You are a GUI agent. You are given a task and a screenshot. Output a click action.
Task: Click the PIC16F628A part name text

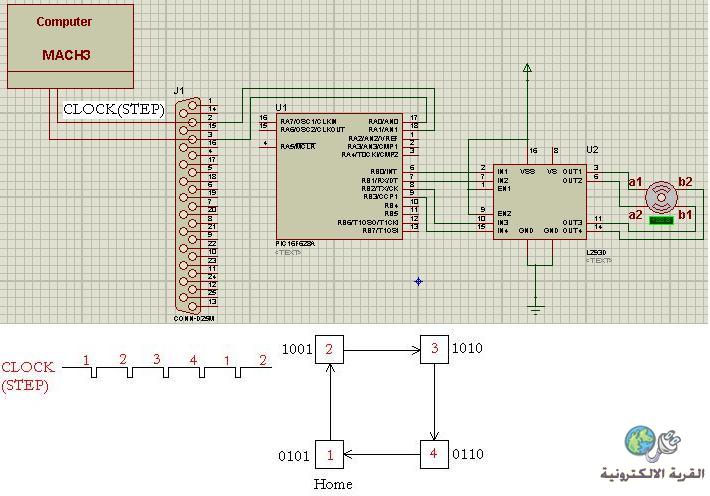click(295, 244)
